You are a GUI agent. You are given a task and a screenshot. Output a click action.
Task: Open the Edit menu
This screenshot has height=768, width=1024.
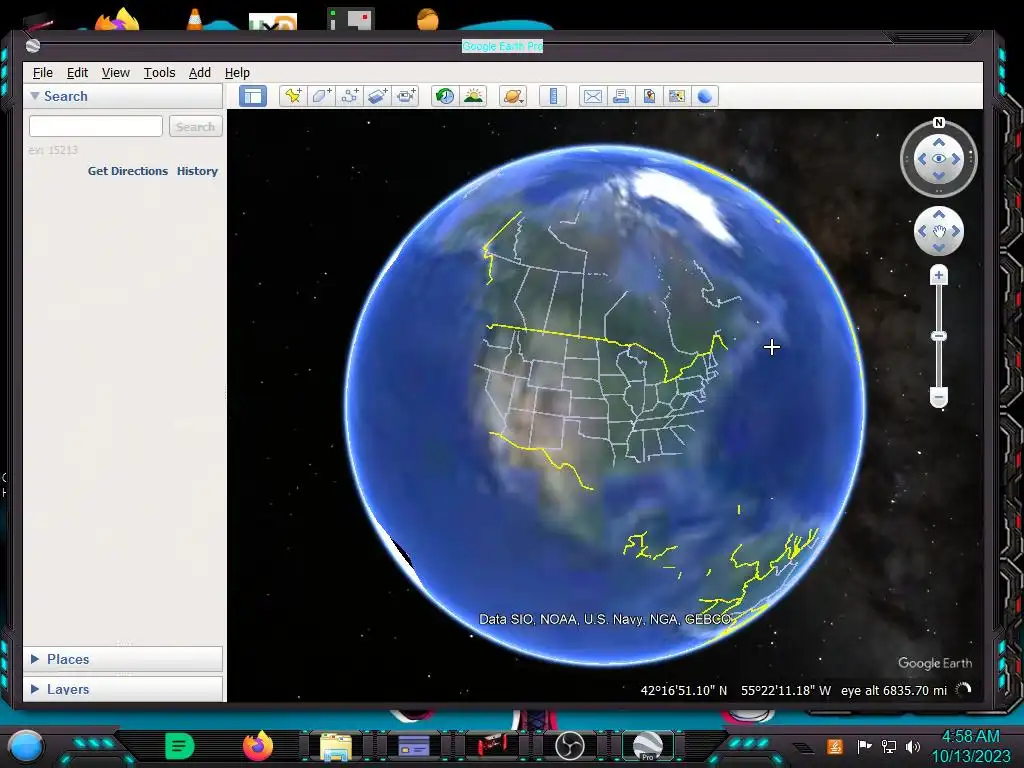click(x=77, y=72)
